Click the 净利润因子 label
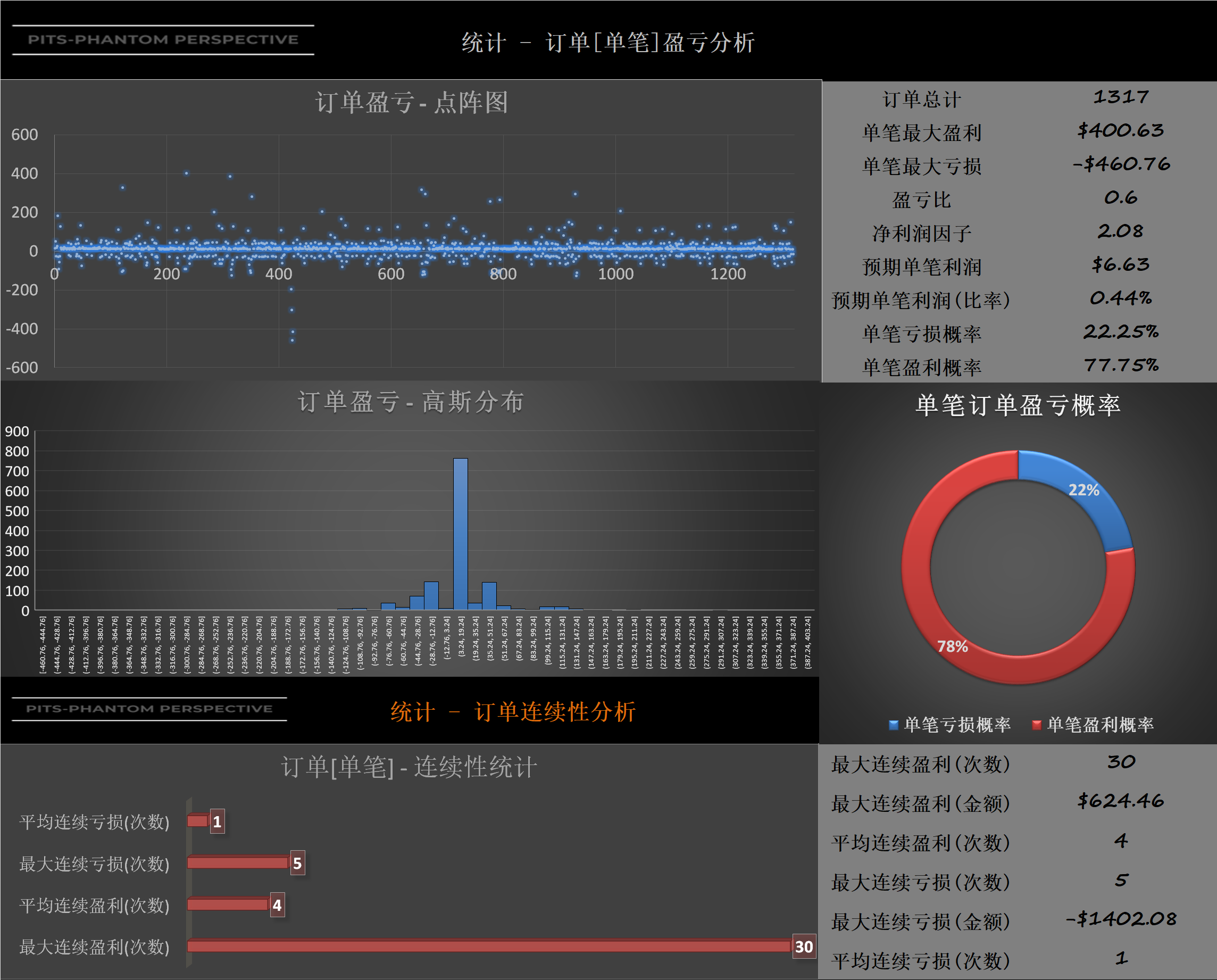The height and width of the screenshot is (980, 1217). 921,234
